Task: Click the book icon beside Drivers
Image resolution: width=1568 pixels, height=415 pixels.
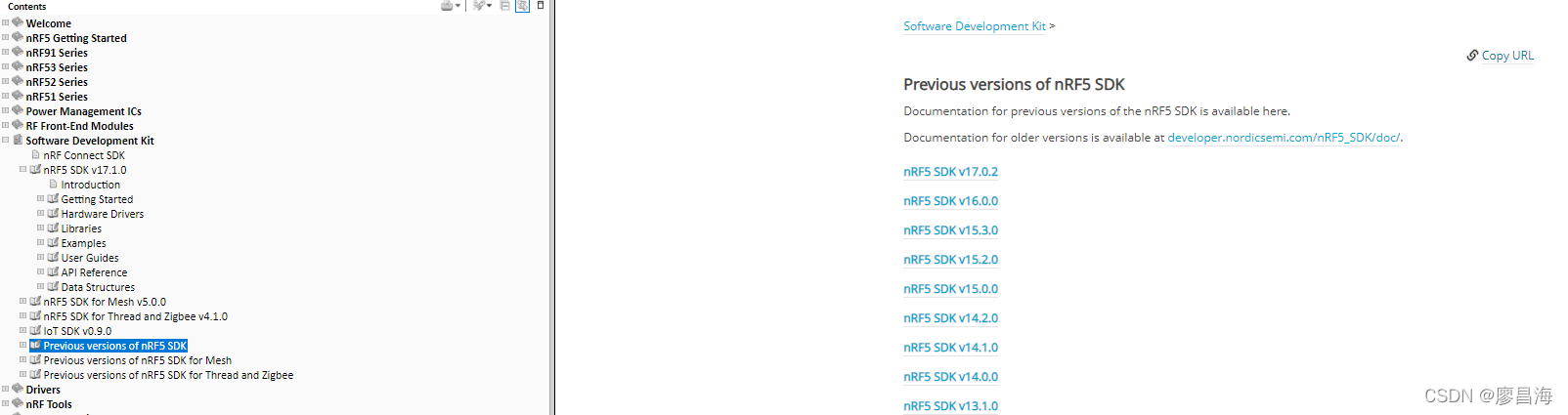Action: click(x=18, y=389)
